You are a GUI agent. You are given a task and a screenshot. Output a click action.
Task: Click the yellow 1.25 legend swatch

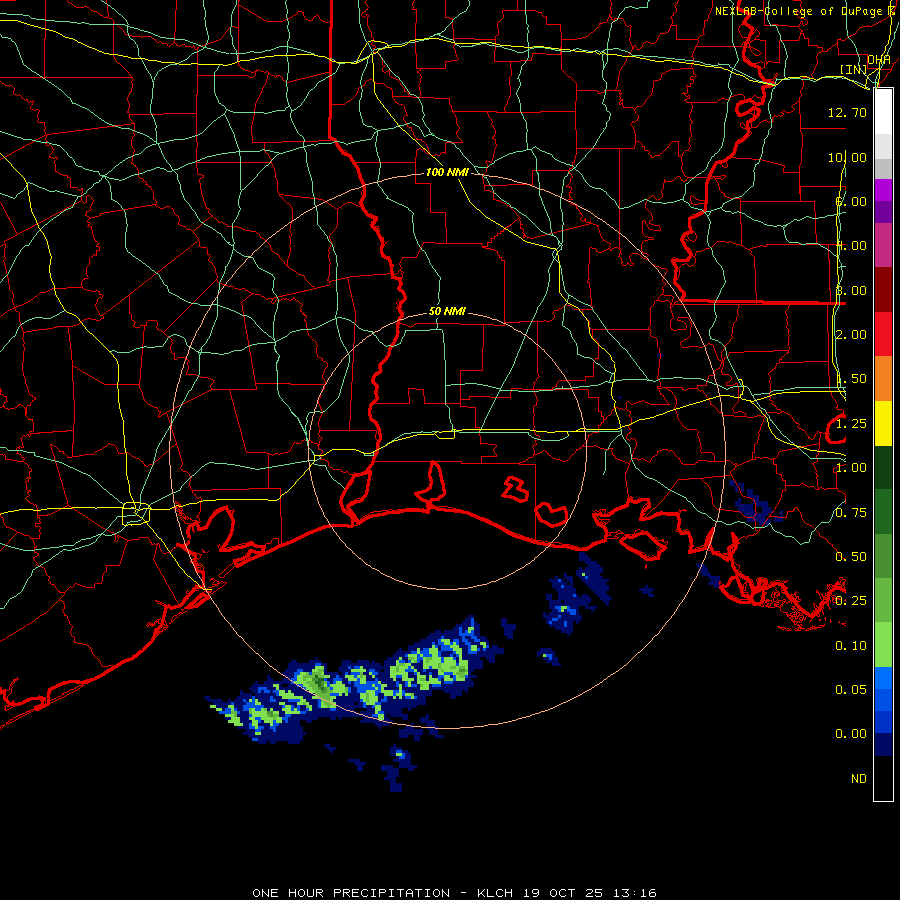883,423
